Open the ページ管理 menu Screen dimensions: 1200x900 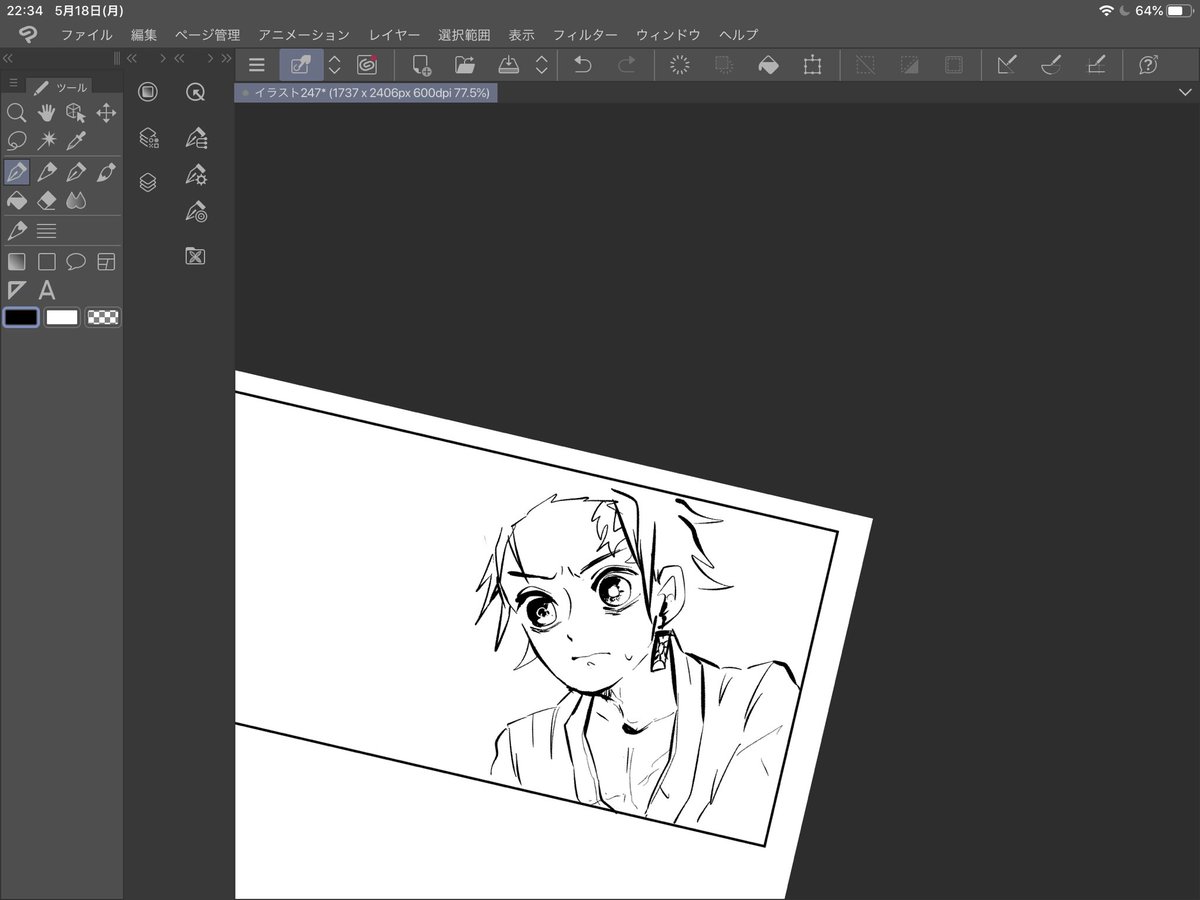click(207, 35)
